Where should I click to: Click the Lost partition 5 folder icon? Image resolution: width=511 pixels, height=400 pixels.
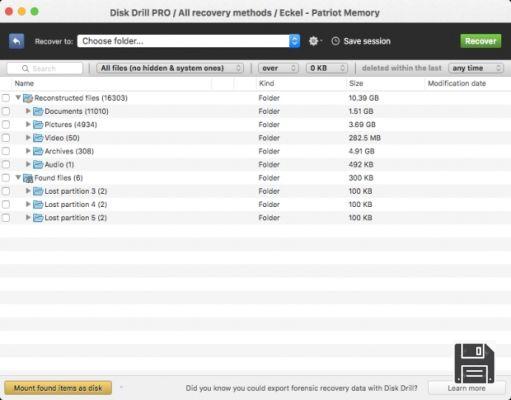coord(38,218)
